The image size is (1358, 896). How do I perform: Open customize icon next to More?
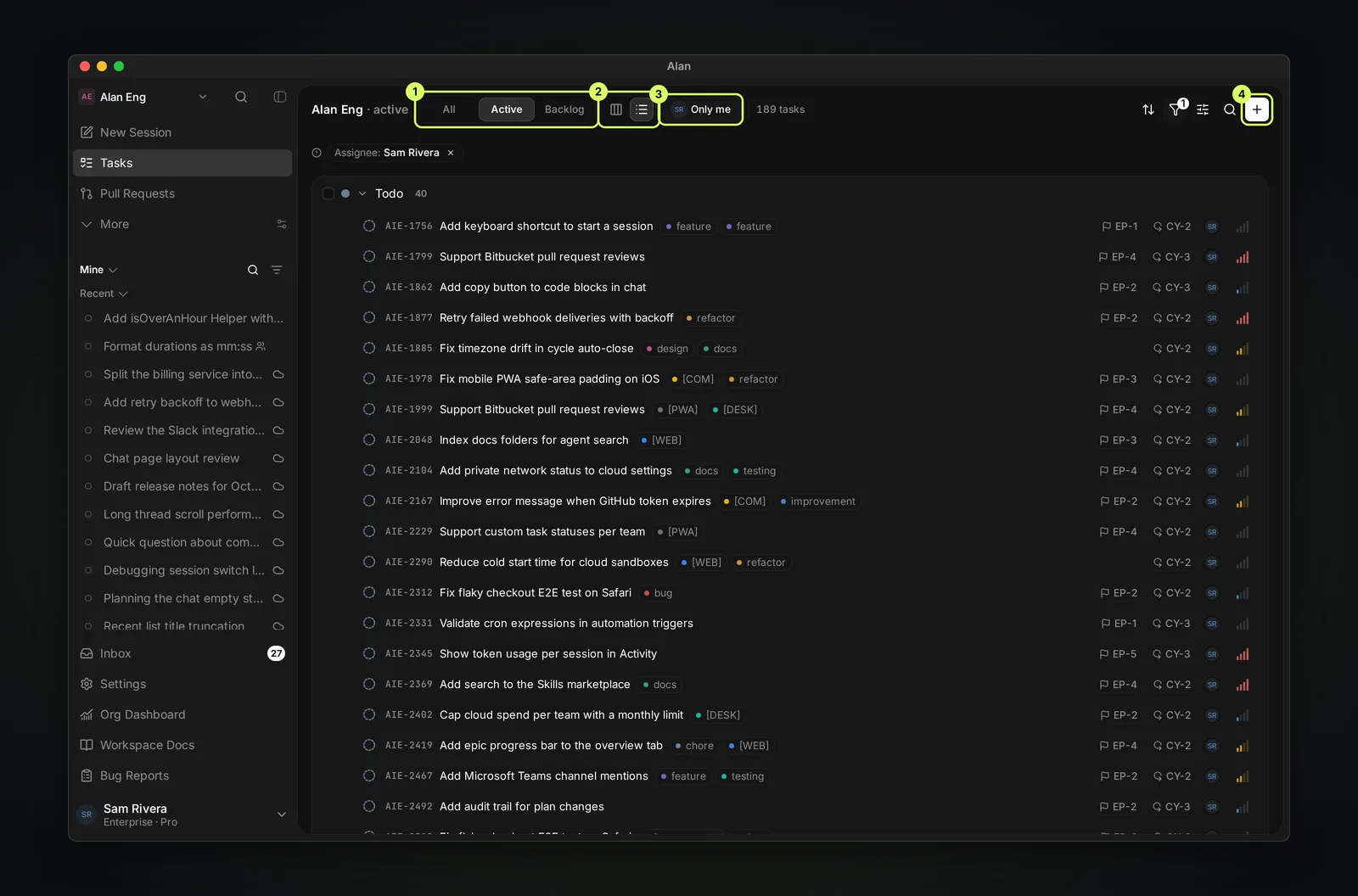click(x=282, y=224)
